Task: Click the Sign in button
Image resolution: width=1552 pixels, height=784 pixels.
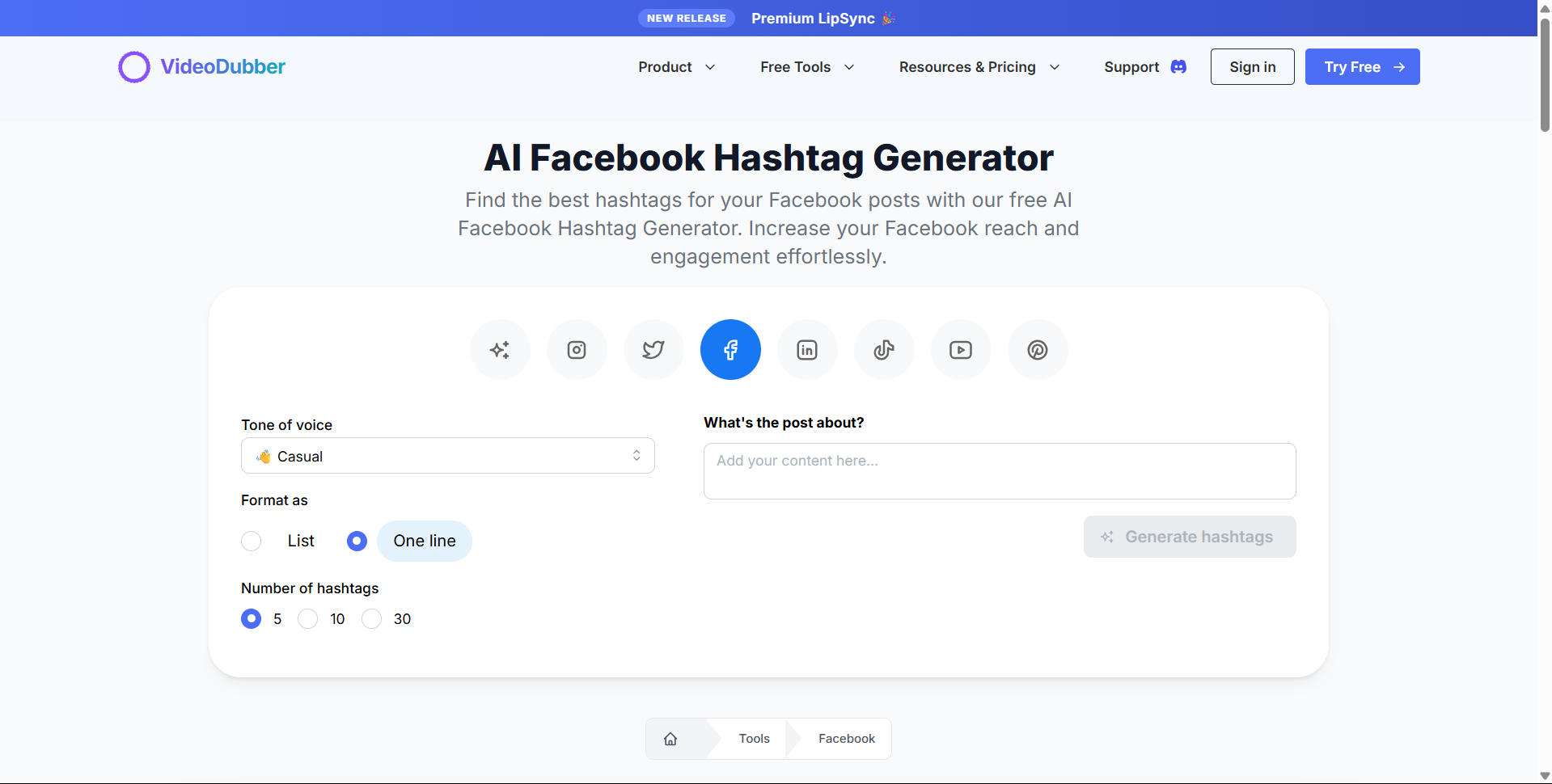Action: click(x=1252, y=67)
